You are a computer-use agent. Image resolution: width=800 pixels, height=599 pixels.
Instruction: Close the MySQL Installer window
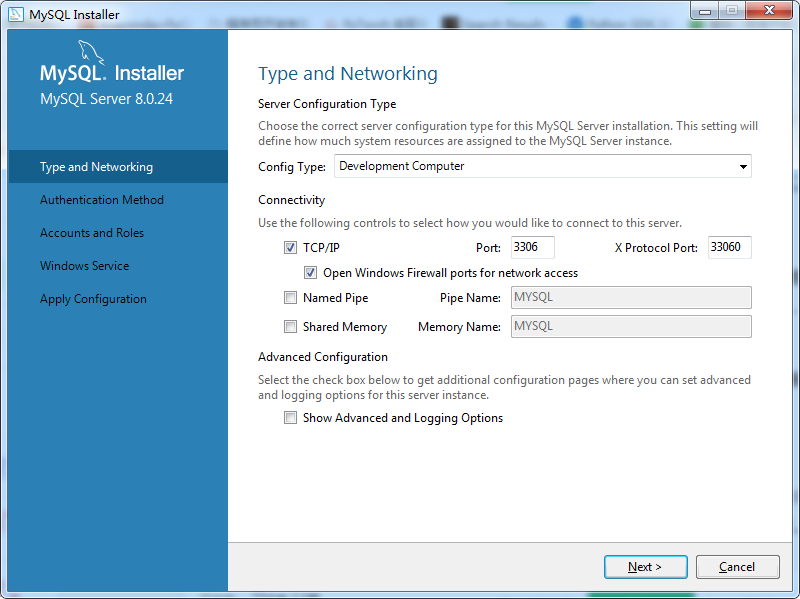769,10
